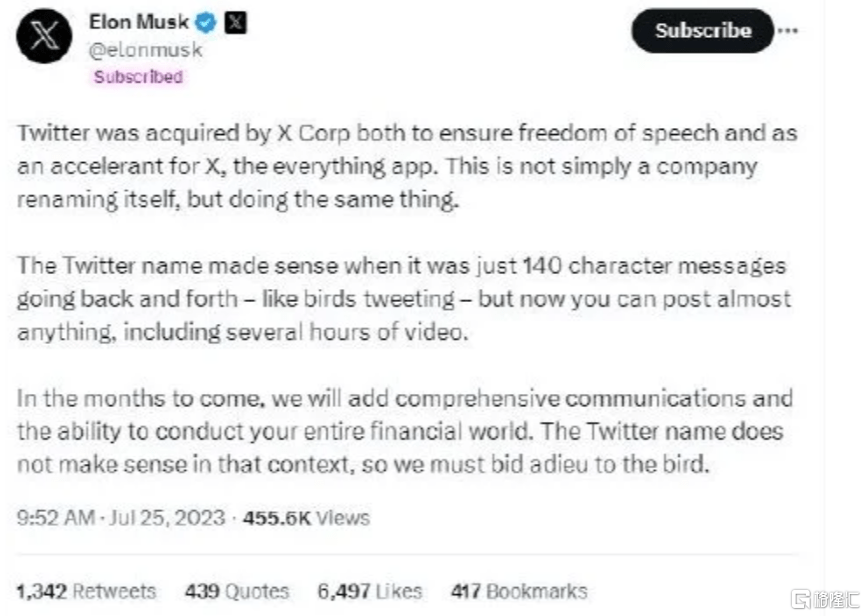Click the 417 Bookmarks count
Image resolution: width=866 pixels, height=616 pixels.
(518, 591)
